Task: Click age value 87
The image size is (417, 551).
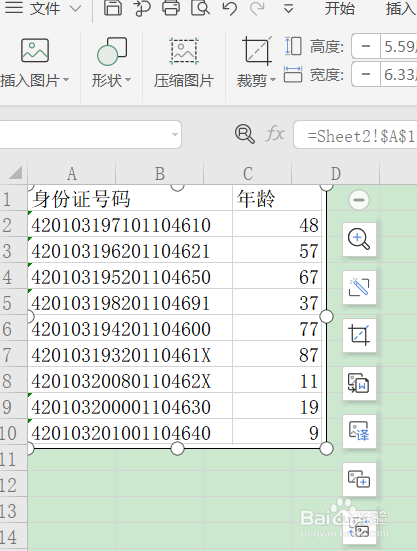Action: (309, 355)
